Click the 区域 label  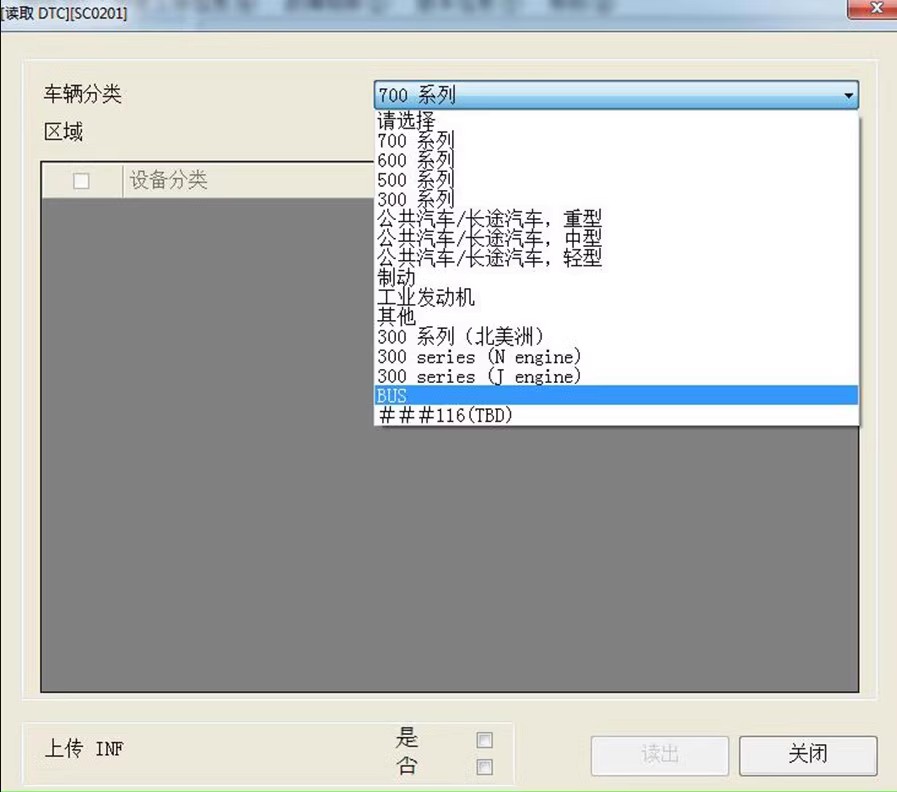coord(63,132)
